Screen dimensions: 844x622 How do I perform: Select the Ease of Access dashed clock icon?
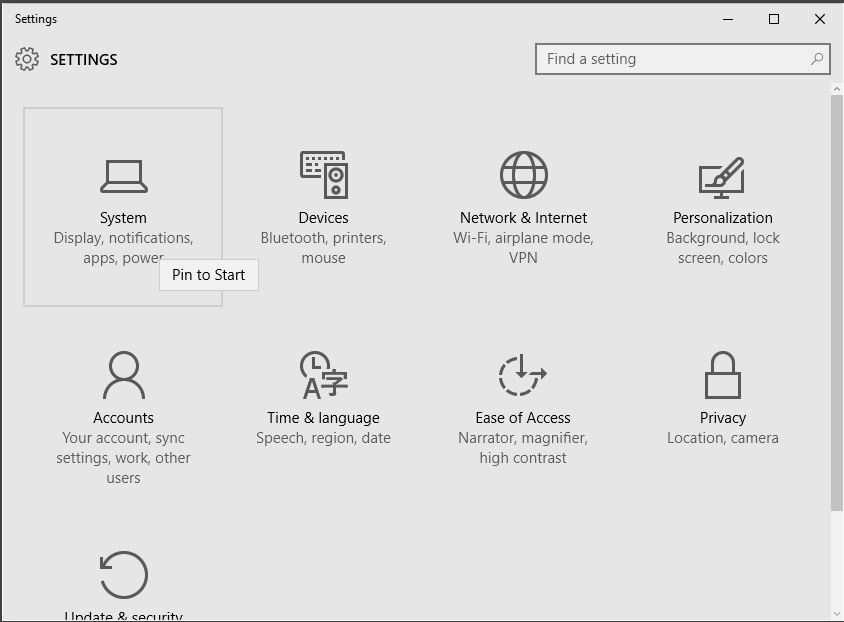click(522, 375)
